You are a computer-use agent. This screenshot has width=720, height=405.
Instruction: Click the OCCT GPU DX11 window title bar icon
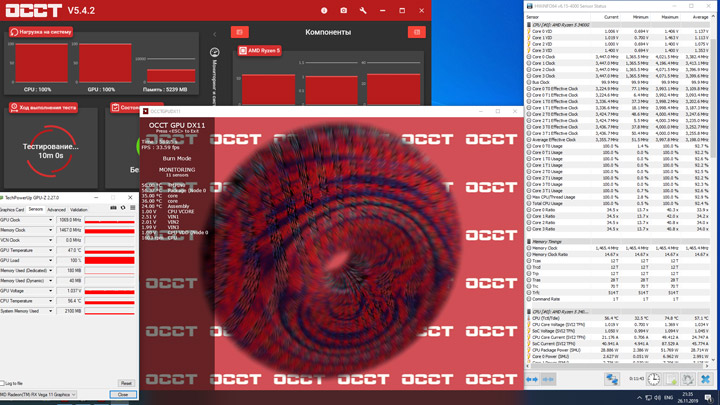146,111
